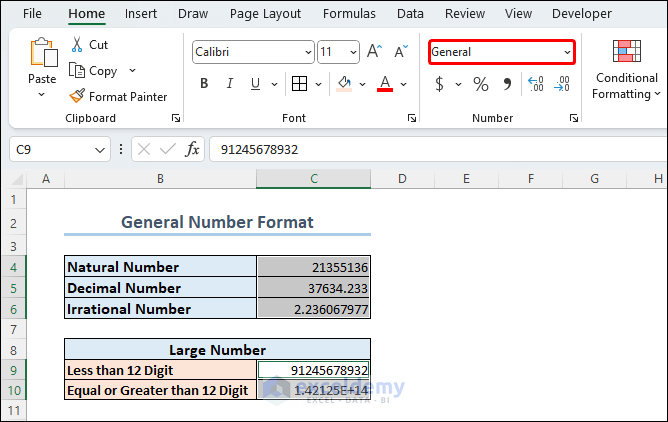Open the Clipboard dialog launcher
Viewport: 668px width, 422px height.
tap(176, 118)
